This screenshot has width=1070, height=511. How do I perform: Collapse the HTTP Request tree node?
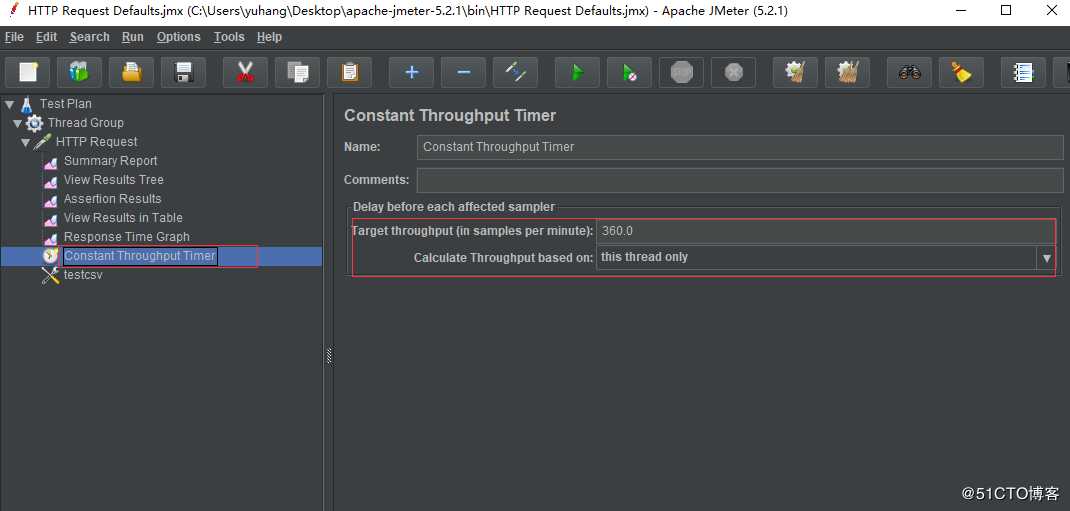25,143
